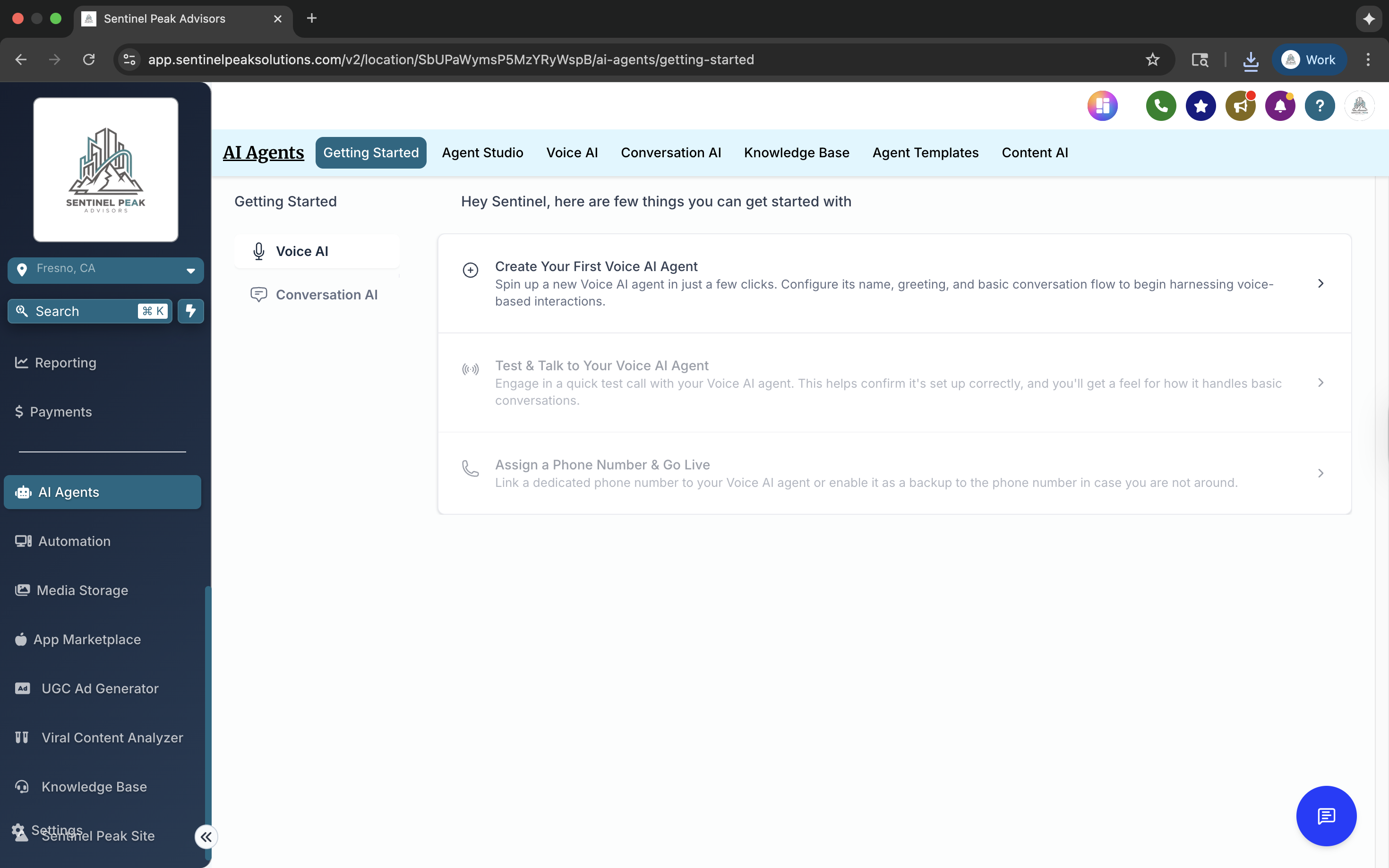
Task: Click the help question mark icon
Action: coord(1320,106)
